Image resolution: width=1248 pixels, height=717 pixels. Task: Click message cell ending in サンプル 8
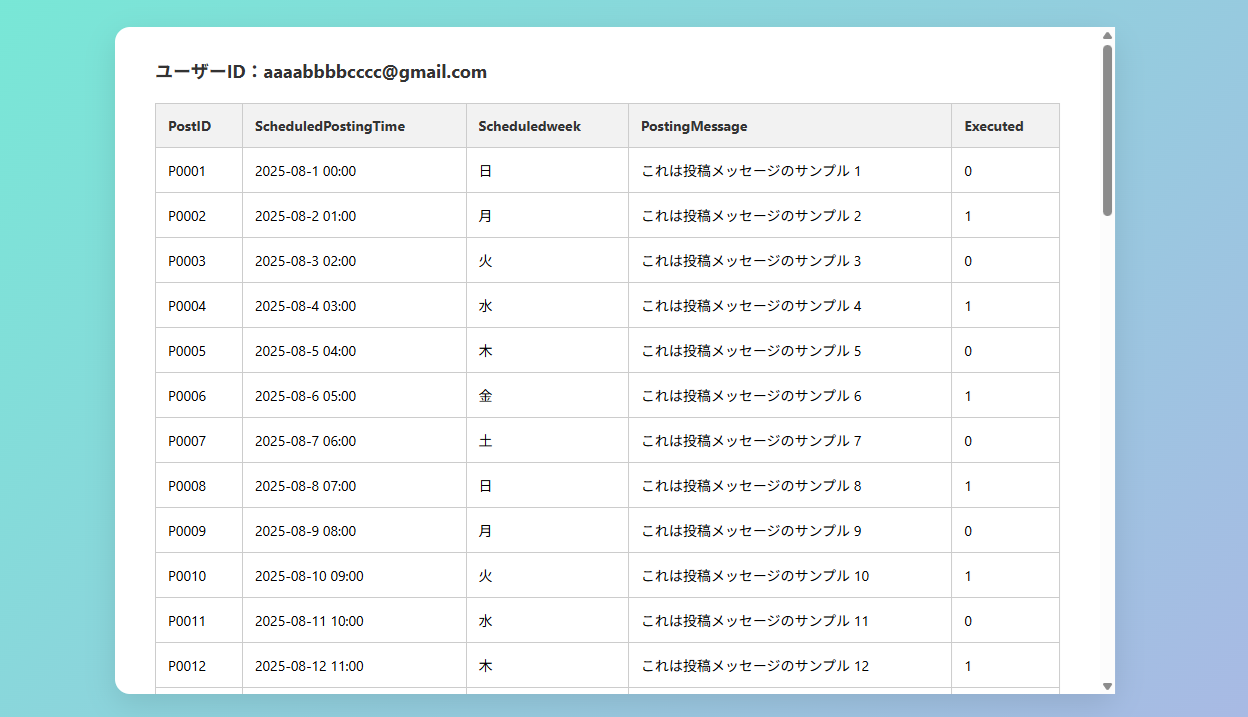tap(790, 486)
